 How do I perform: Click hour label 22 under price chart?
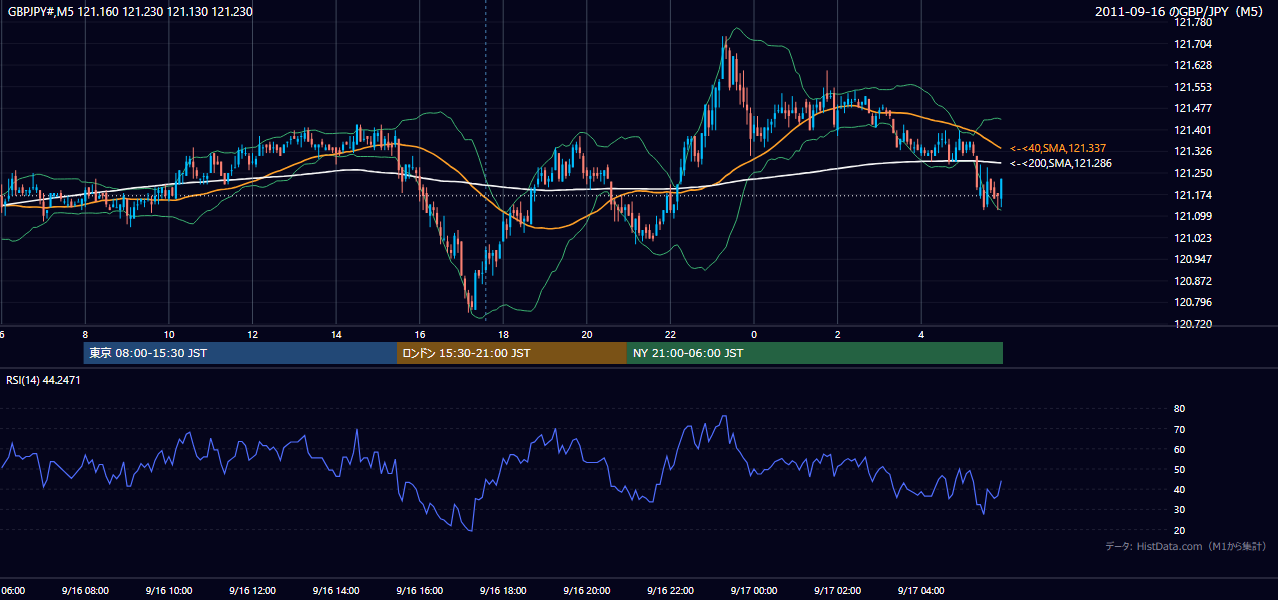click(670, 335)
